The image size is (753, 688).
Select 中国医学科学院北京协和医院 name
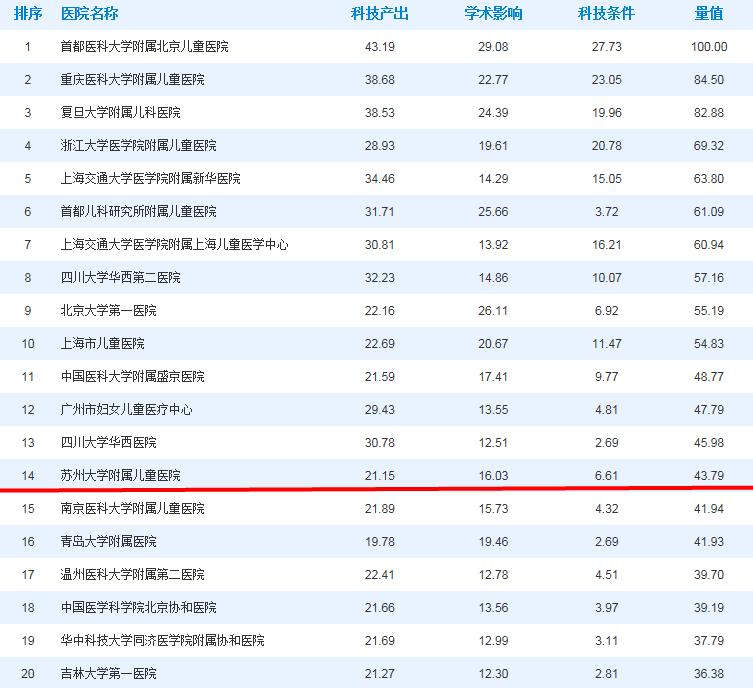click(138, 607)
